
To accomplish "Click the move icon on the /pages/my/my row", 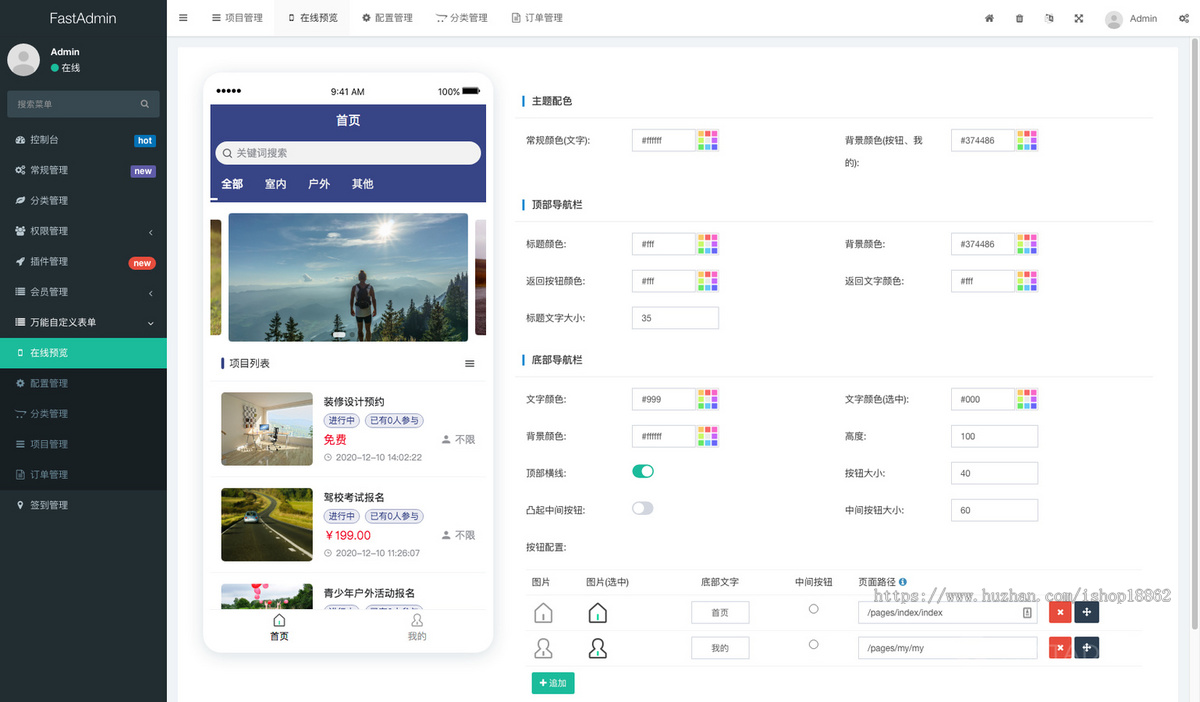I will tap(1087, 648).
